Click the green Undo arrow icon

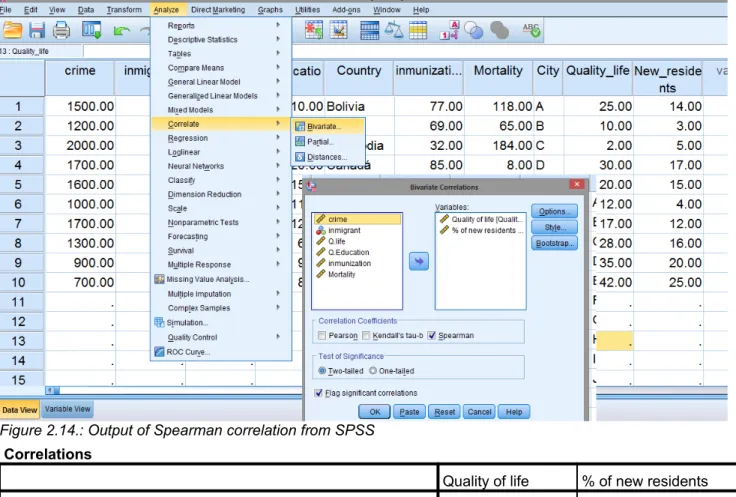pos(122,31)
